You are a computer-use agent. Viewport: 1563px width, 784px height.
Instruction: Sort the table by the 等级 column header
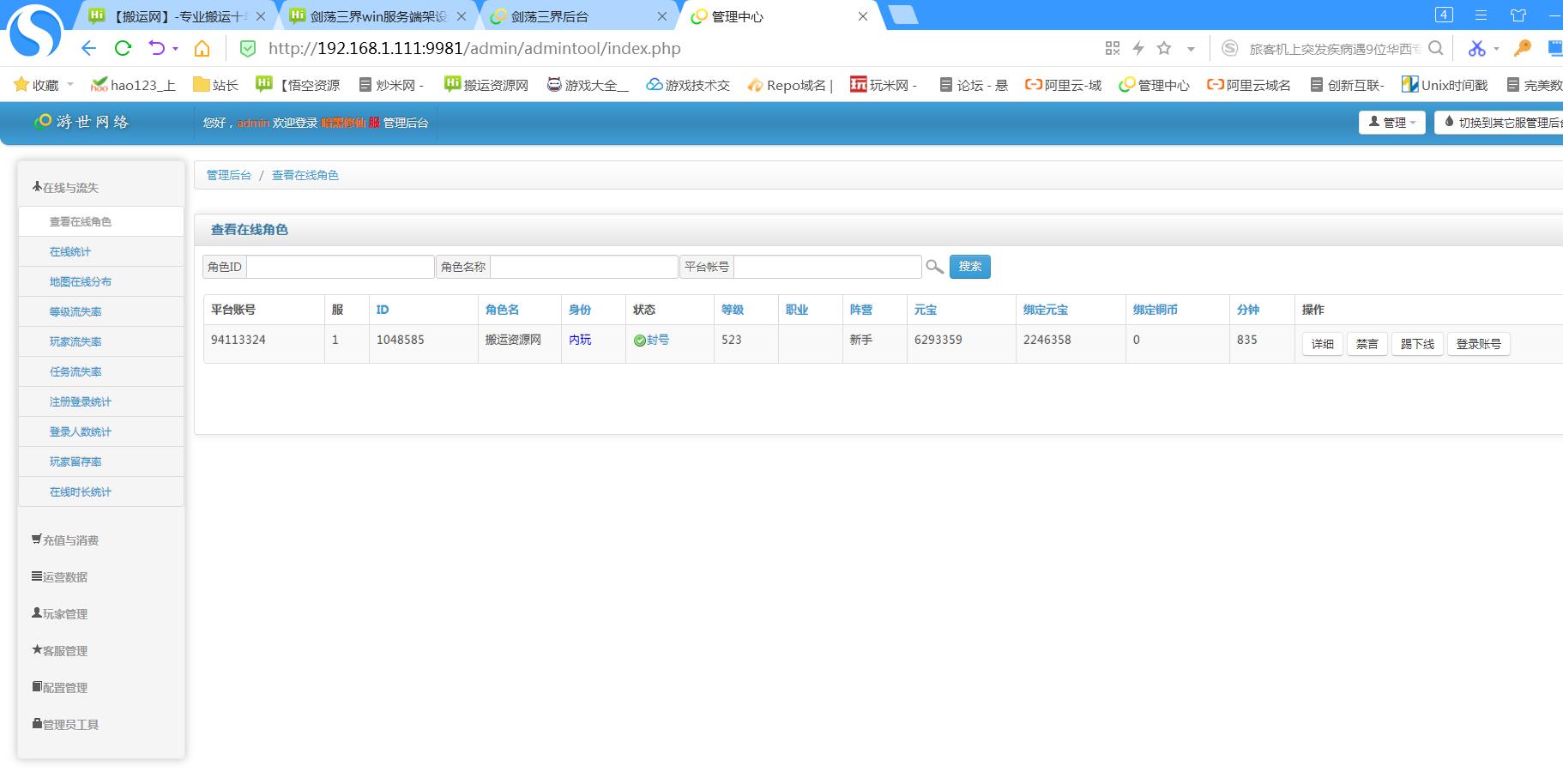coord(733,310)
